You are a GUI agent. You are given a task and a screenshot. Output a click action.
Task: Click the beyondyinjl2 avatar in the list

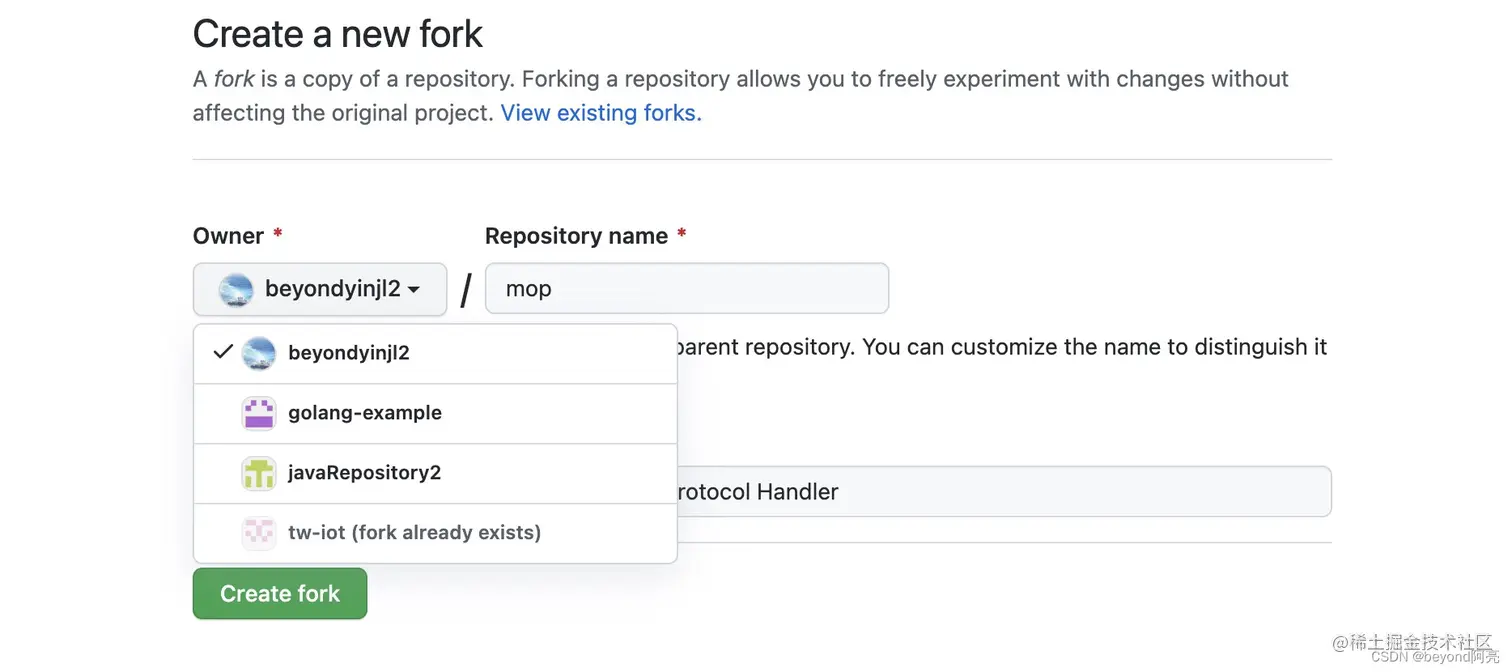tap(259, 353)
